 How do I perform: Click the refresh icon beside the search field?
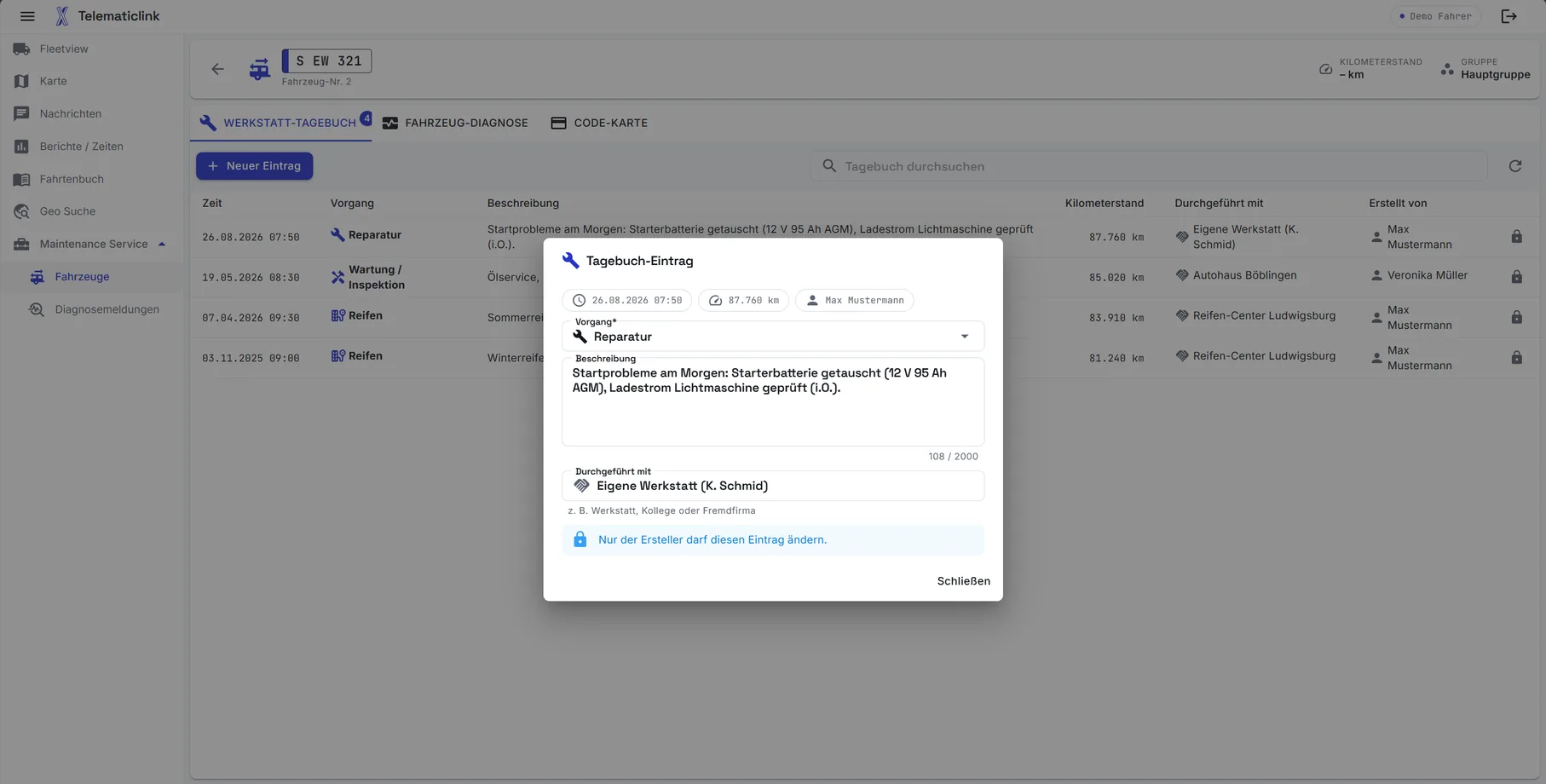coord(1515,166)
